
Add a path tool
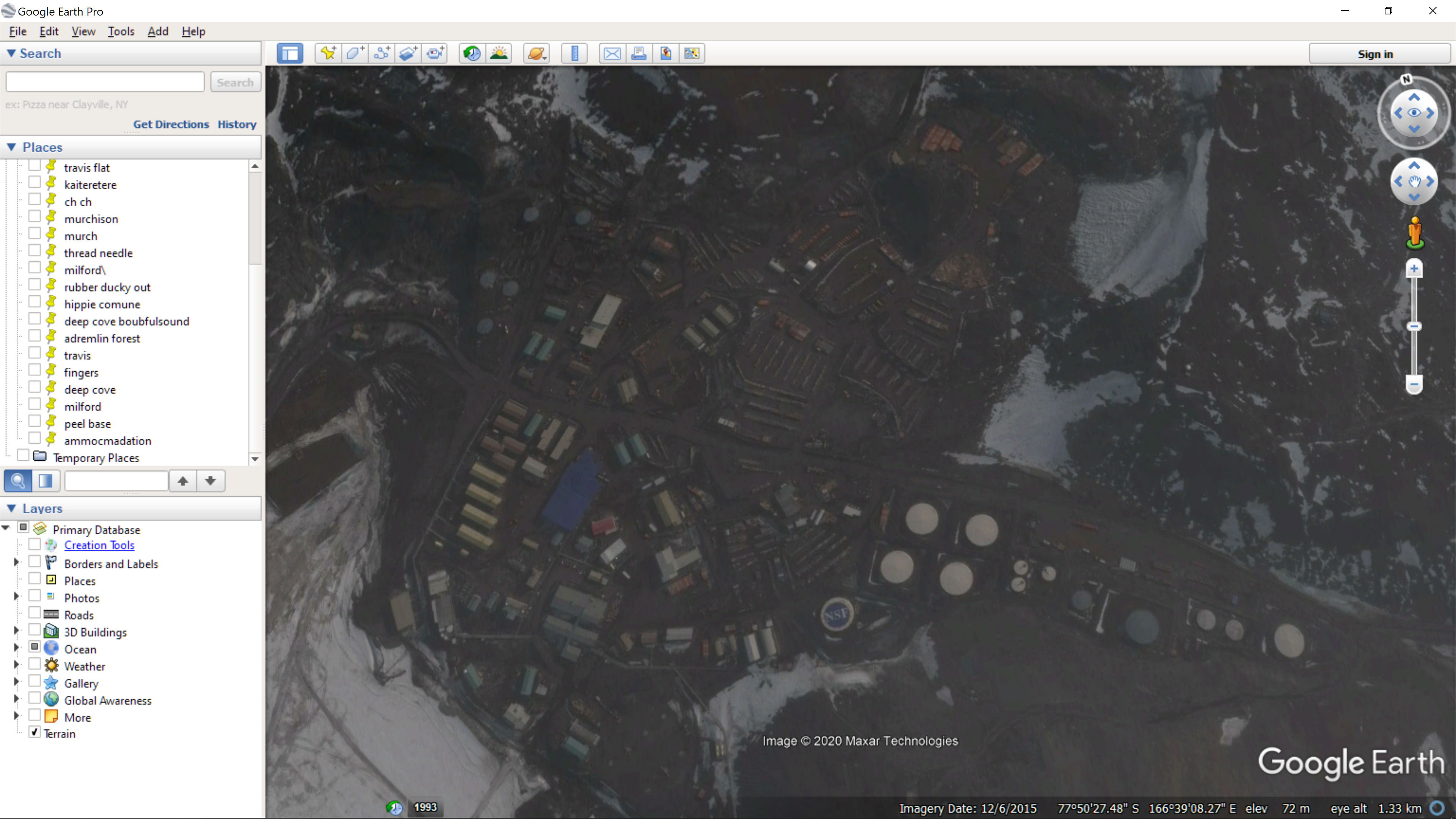click(382, 54)
